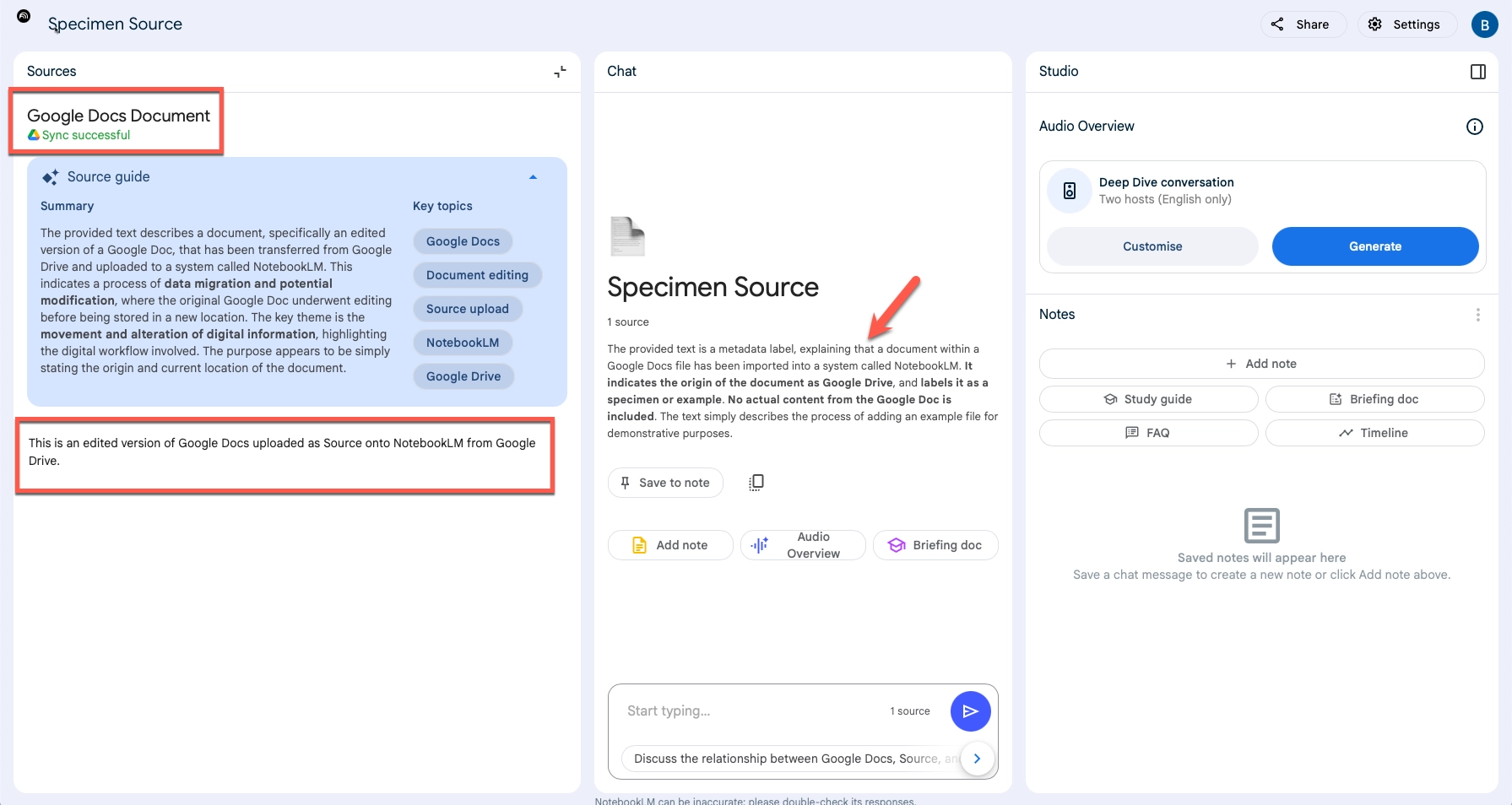Click the Google Drive sync status icon

pyautogui.click(x=34, y=135)
